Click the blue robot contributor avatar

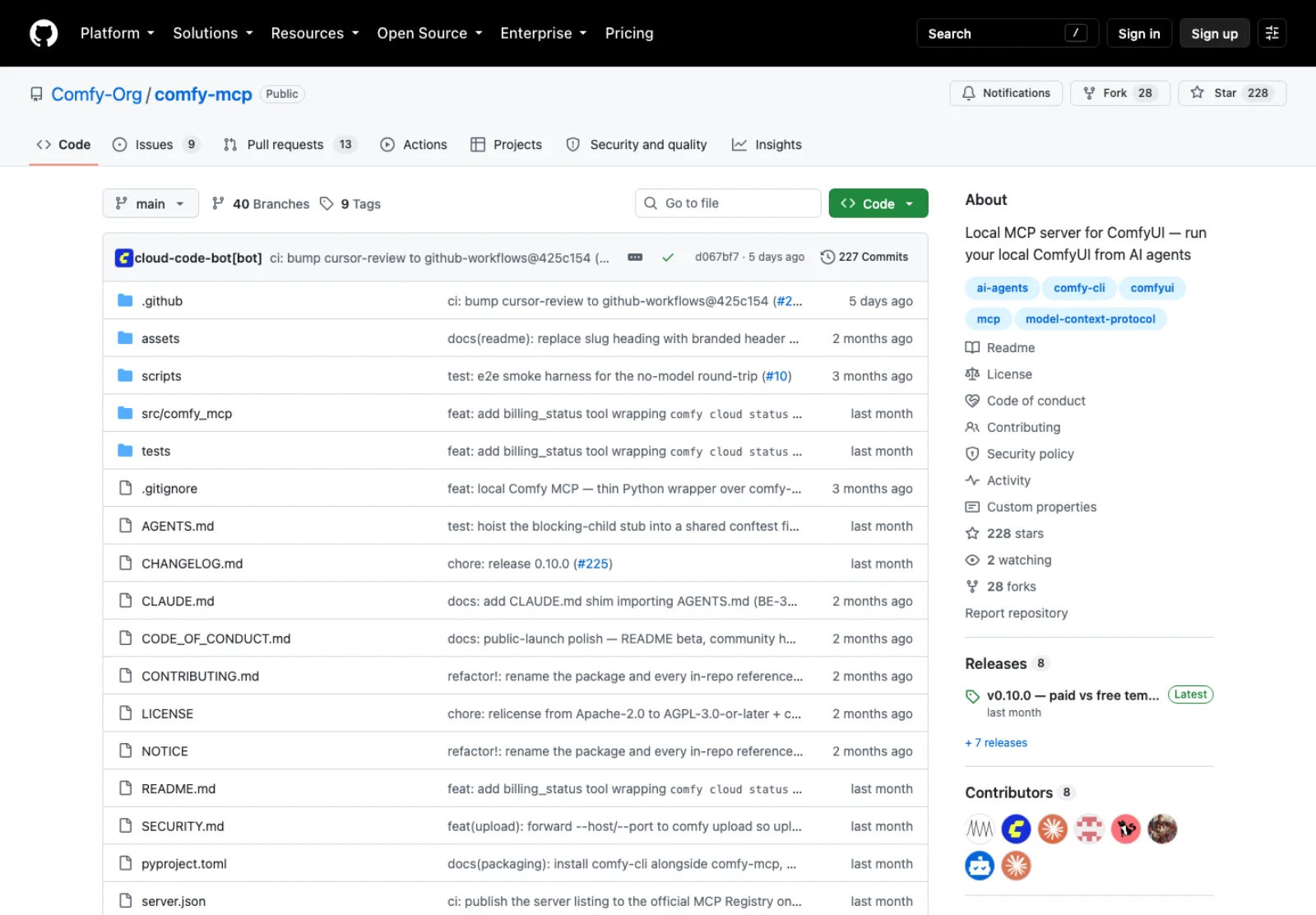pyautogui.click(x=980, y=866)
